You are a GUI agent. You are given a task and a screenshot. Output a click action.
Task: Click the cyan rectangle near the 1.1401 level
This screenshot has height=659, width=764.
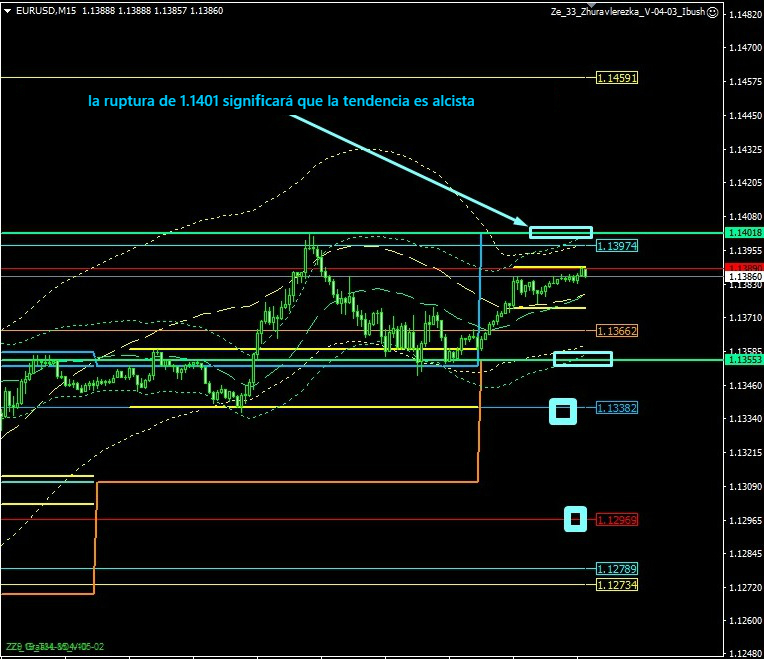coord(560,232)
